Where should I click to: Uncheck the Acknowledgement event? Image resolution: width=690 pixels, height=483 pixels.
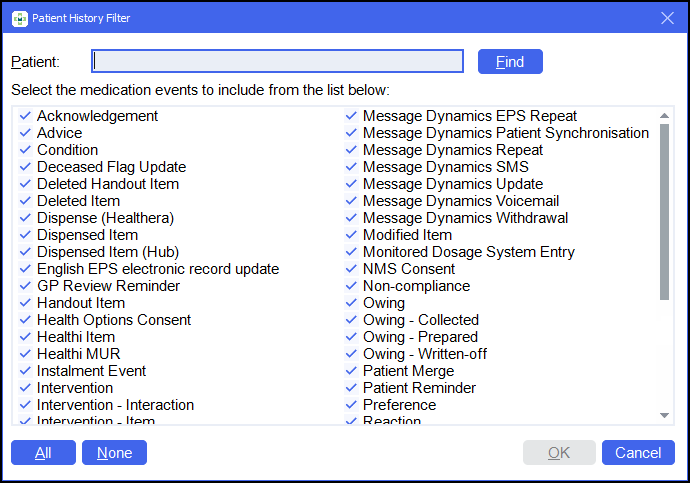pyautogui.click(x=25, y=116)
